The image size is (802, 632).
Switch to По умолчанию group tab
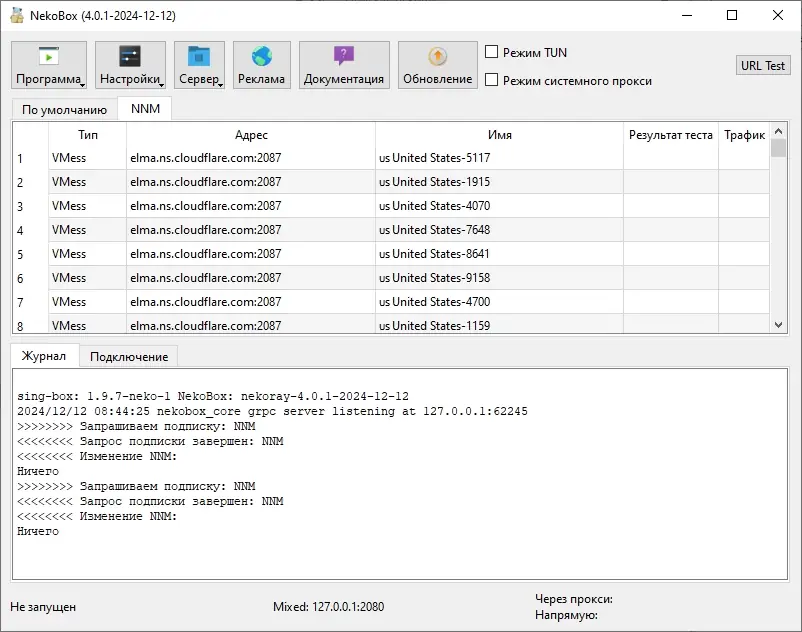click(x=64, y=109)
